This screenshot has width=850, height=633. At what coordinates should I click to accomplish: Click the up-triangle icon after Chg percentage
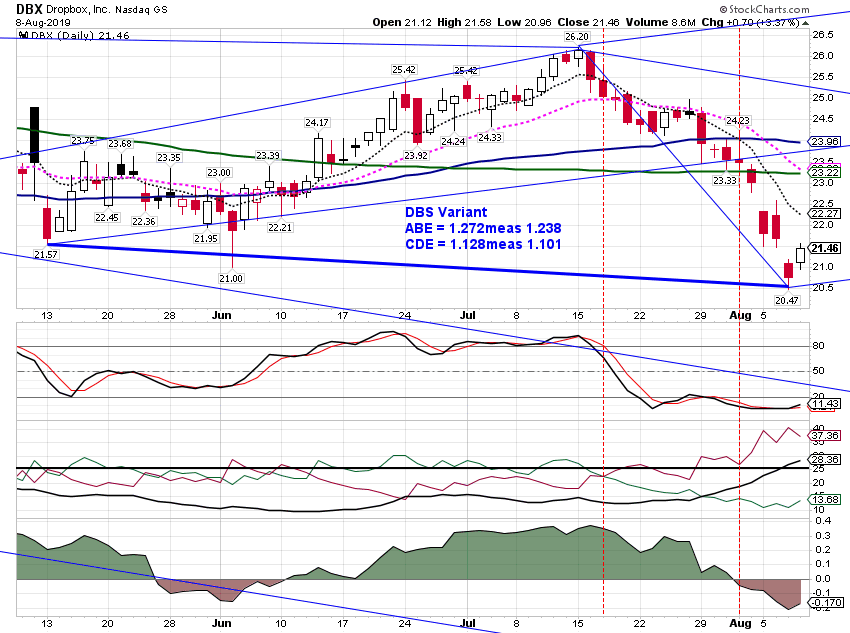[806, 23]
